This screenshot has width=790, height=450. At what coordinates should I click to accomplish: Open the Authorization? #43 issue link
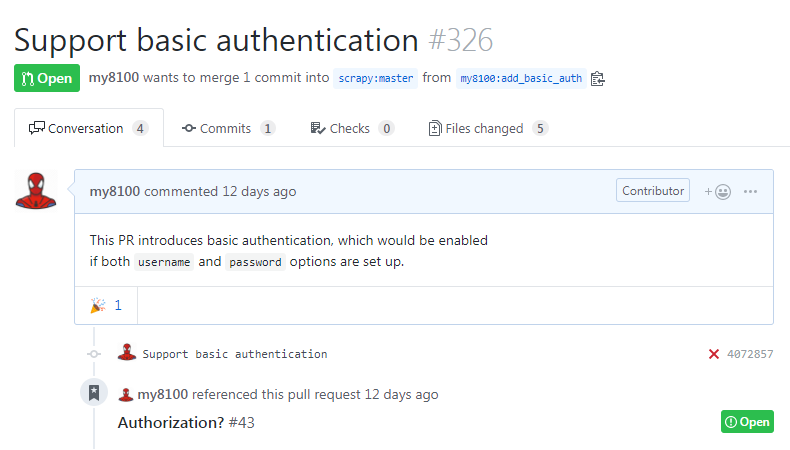pos(186,422)
